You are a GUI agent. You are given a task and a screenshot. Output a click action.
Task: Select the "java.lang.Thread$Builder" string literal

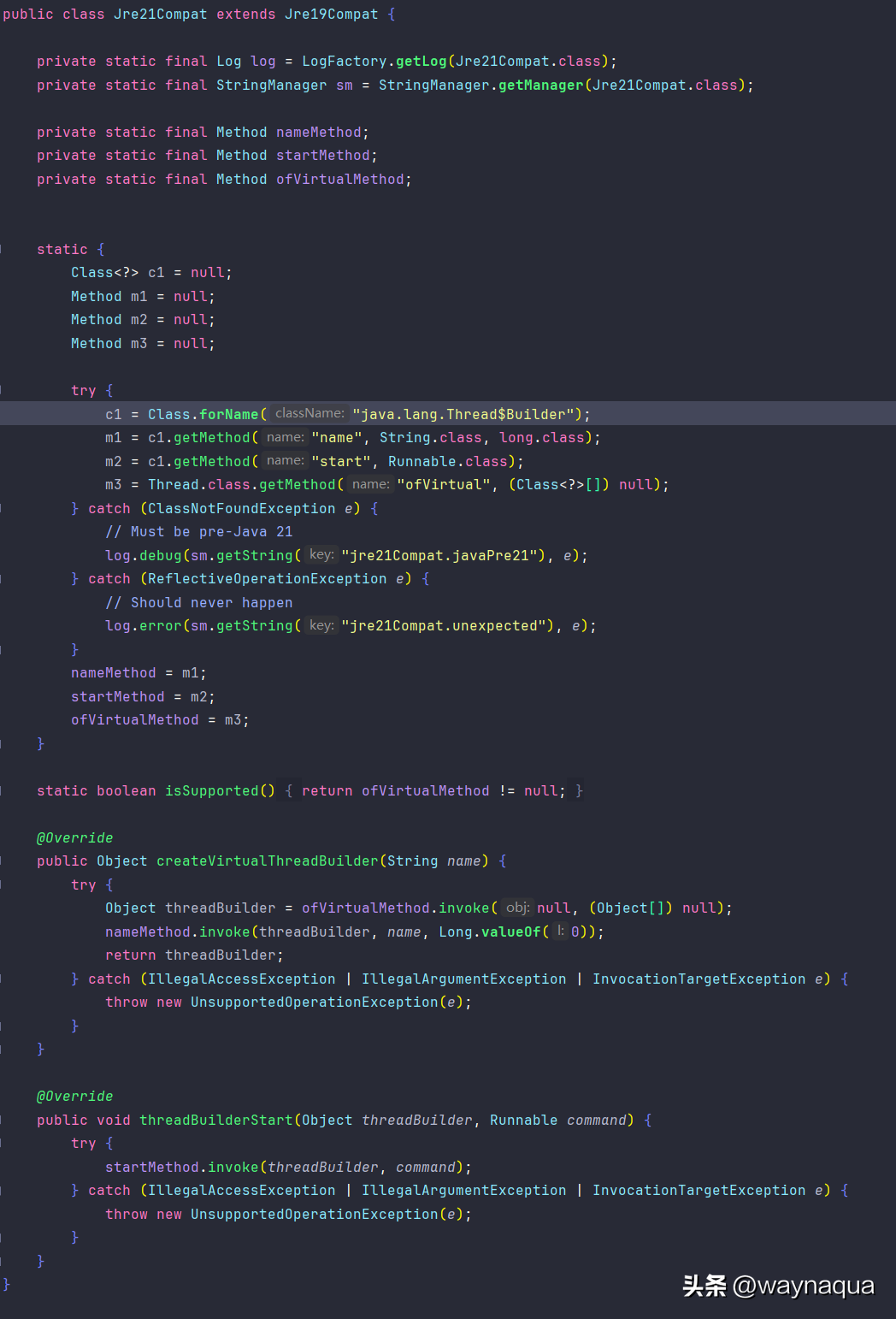(463, 415)
